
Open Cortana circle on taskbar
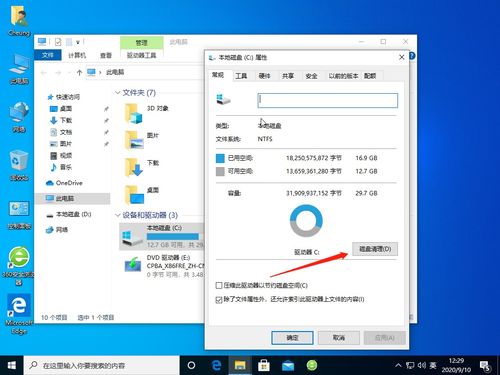pyautogui.click(x=191, y=365)
